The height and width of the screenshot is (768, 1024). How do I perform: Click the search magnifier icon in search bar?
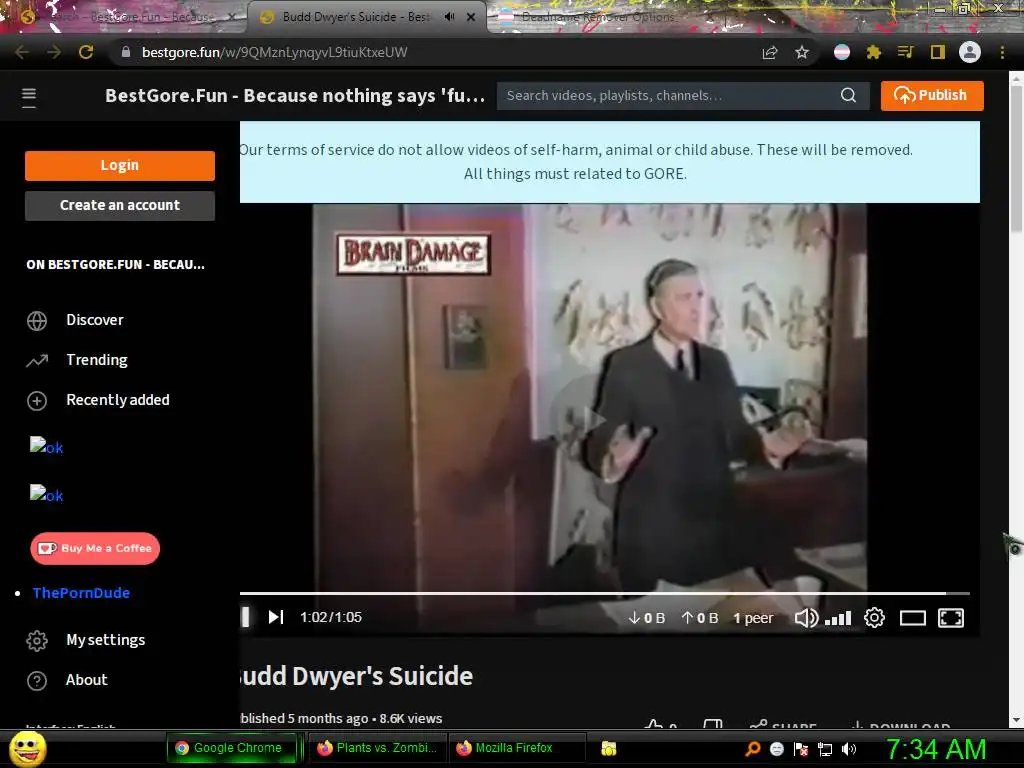[x=848, y=95]
